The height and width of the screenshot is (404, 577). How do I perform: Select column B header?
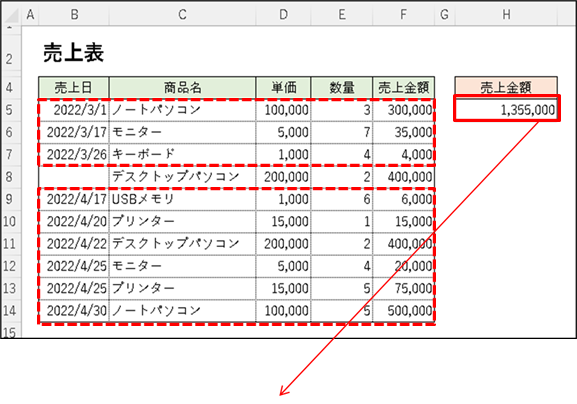click(x=74, y=15)
